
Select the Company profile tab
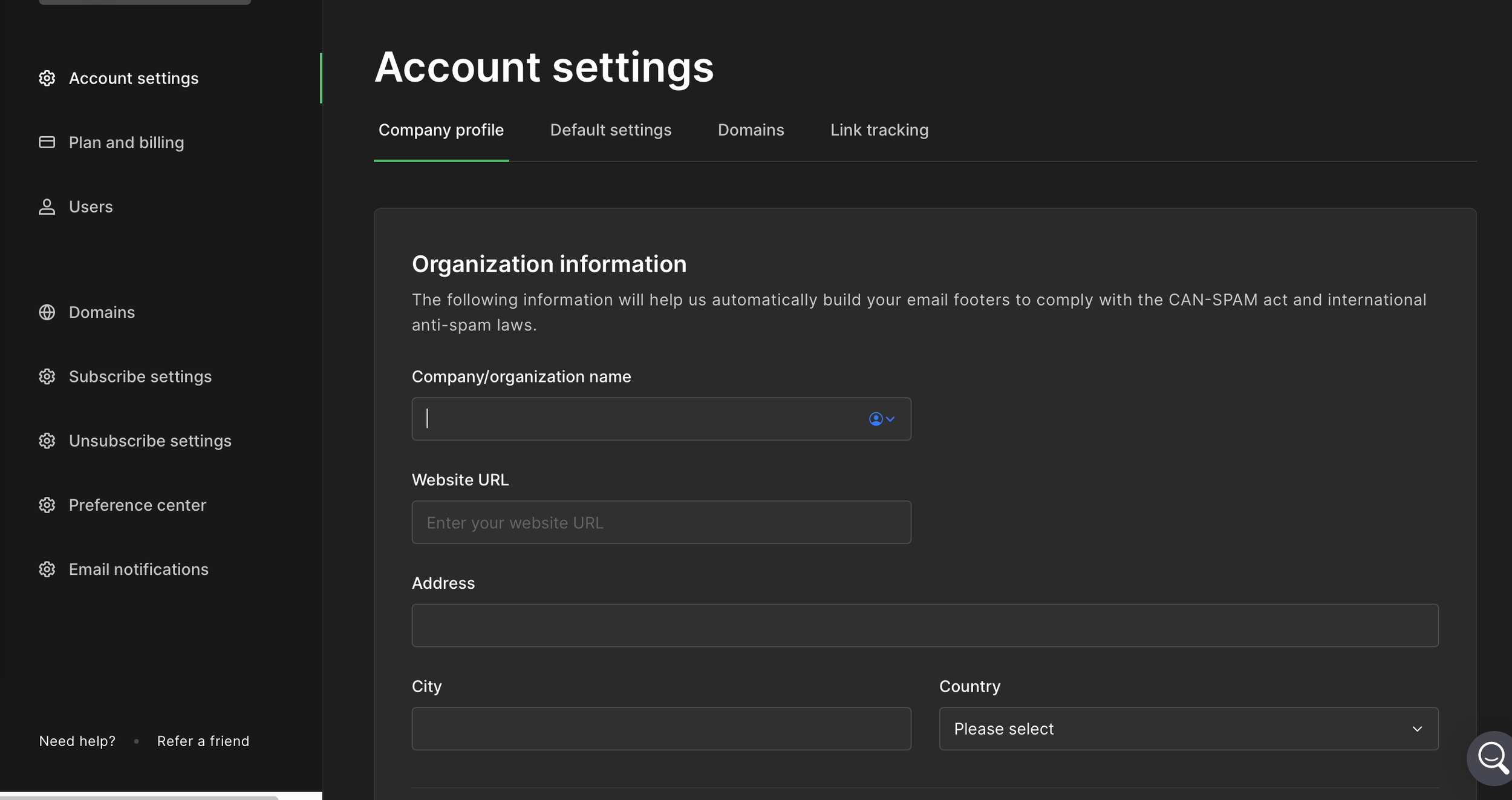[x=441, y=130]
